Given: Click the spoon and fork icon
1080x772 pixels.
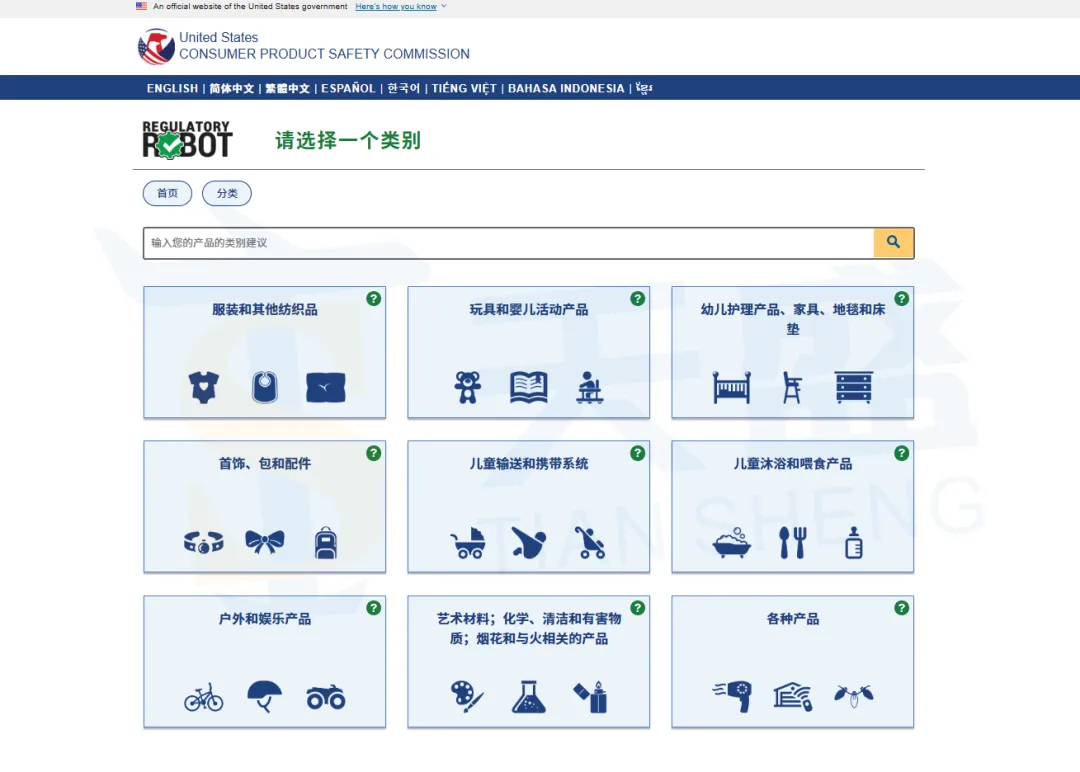Looking at the screenshot, I should pyautogui.click(x=792, y=543).
